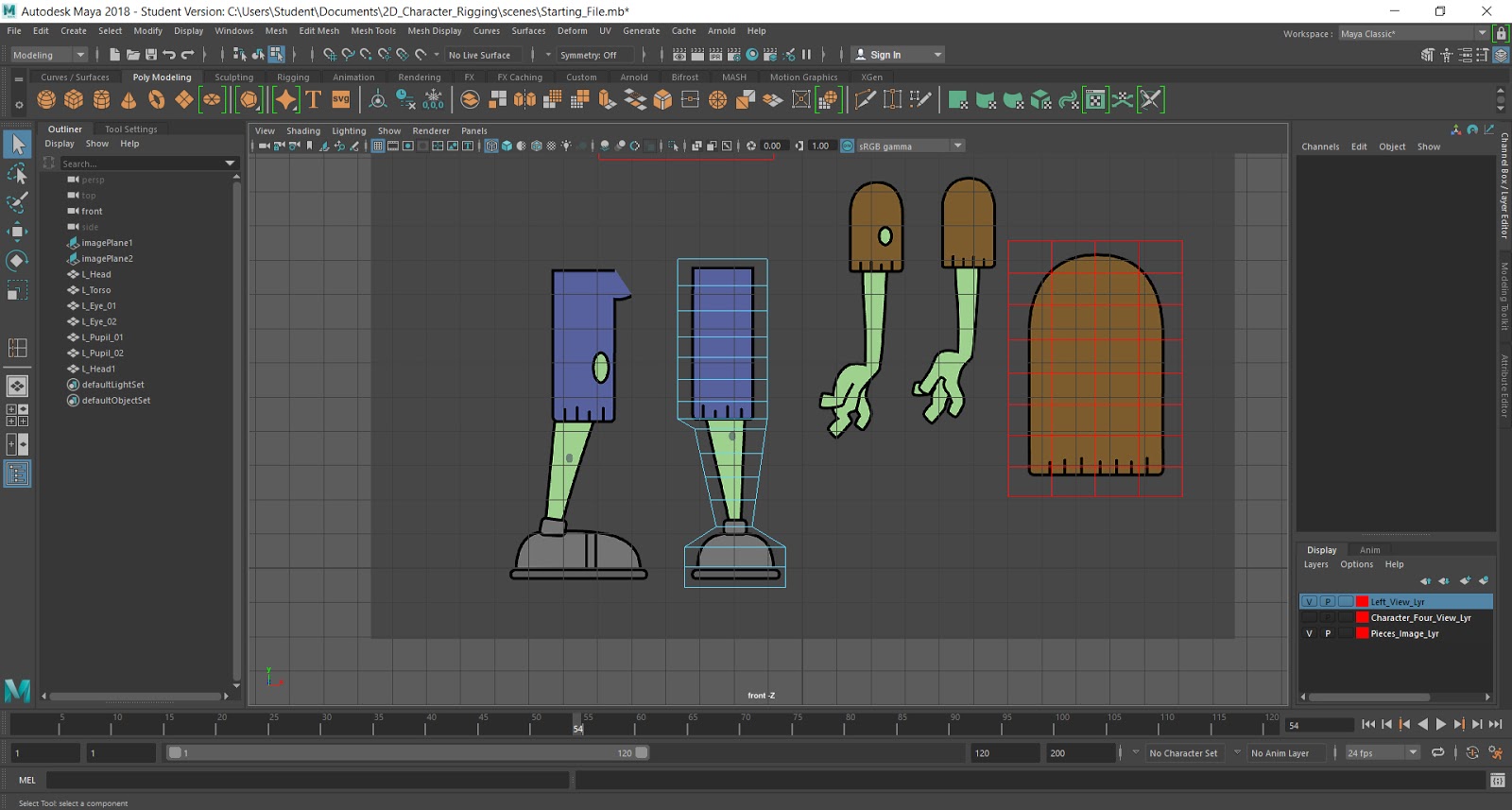Screen dimensions: 1512x810
Task: Open the Modeling menu set dropdown
Action: (48, 55)
